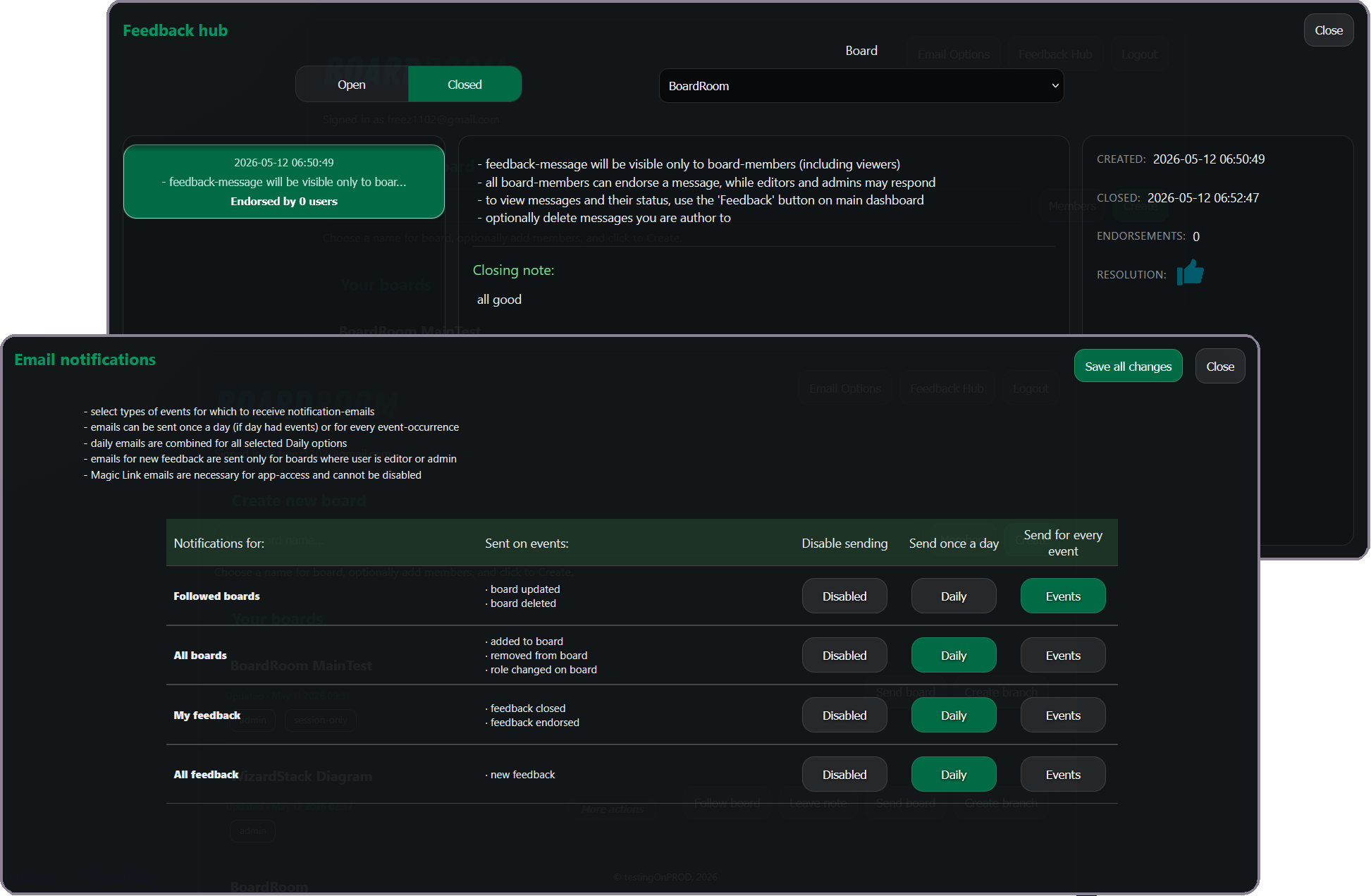This screenshot has height=896, width=1371.
Task: Switch to Open feedback tab
Action: [352, 85]
